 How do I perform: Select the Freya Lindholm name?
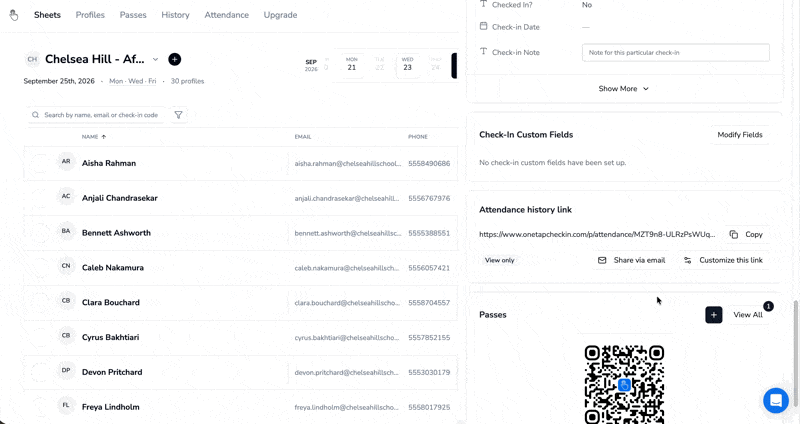coord(111,407)
